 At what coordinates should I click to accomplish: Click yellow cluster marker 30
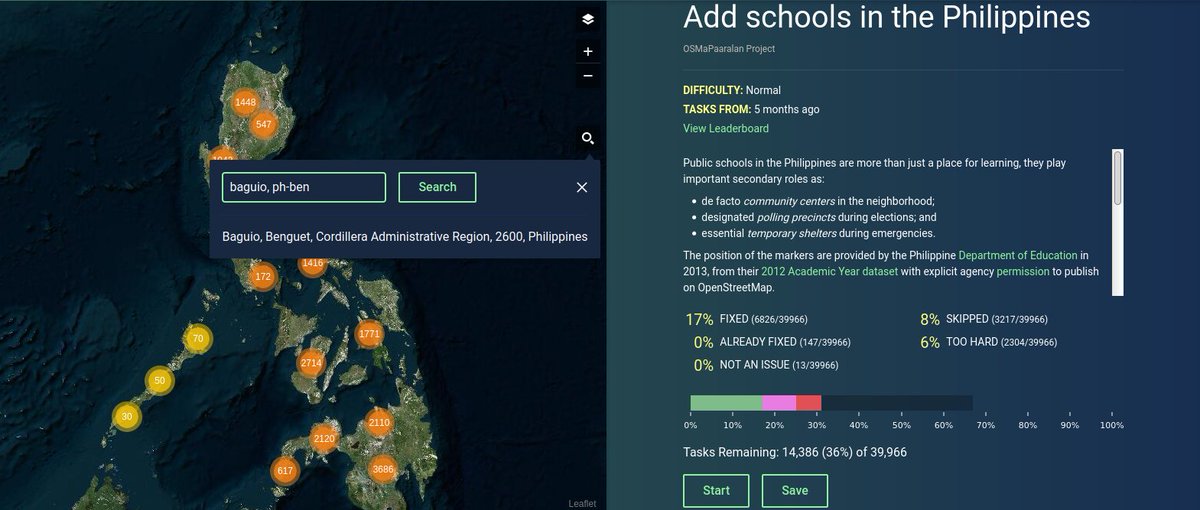(125, 417)
